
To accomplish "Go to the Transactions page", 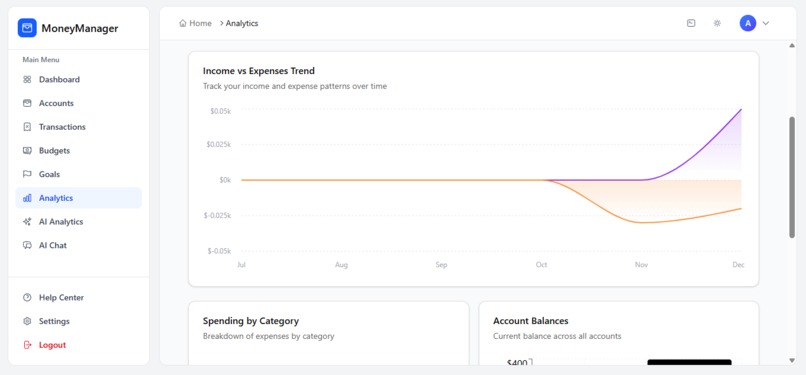I will pyautogui.click(x=79, y=127).
